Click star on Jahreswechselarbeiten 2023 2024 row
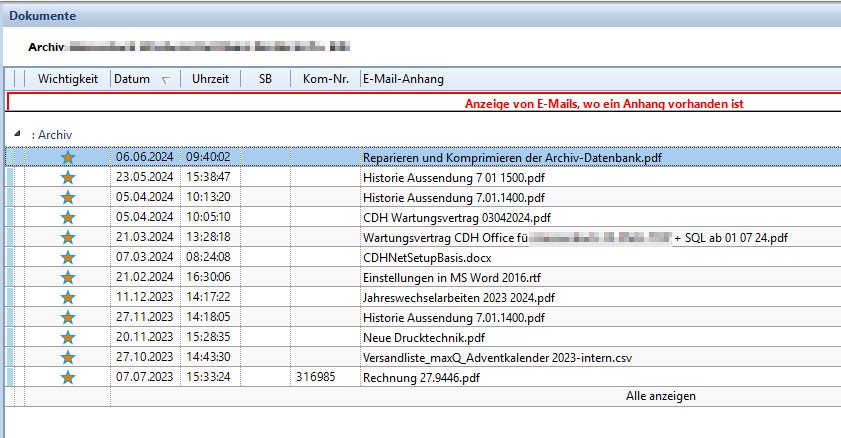 point(68,298)
